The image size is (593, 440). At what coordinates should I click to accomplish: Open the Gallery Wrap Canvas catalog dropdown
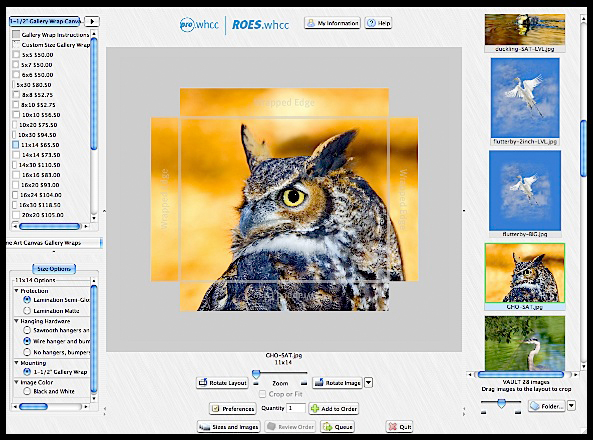45,21
